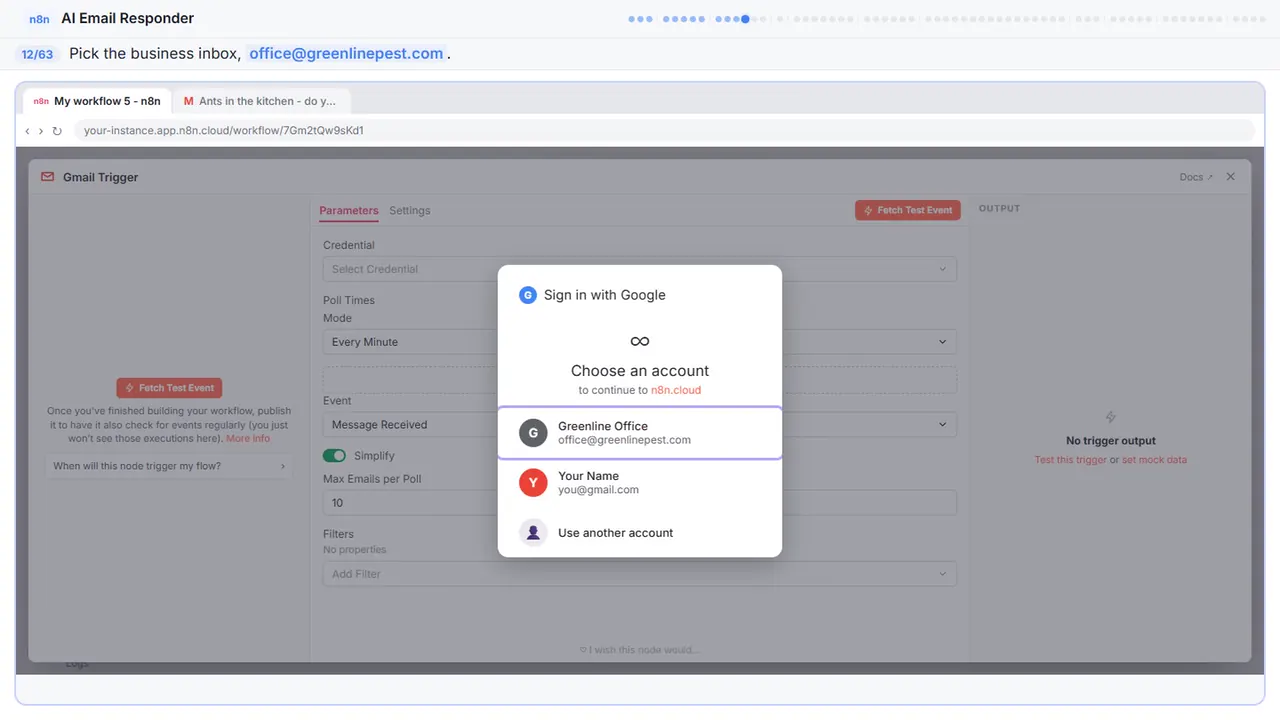Image resolution: width=1280 pixels, height=720 pixels.
Task: Switch to the Settings tab
Action: click(x=410, y=211)
